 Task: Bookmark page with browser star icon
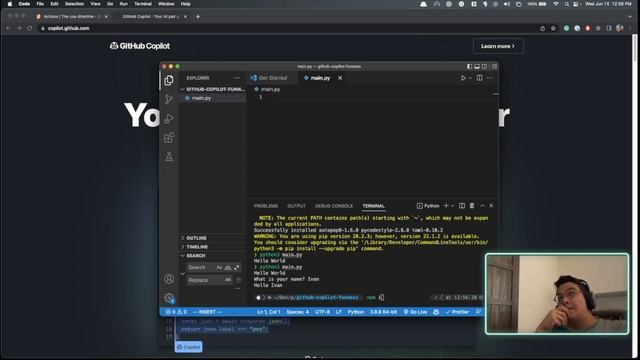(x=553, y=28)
